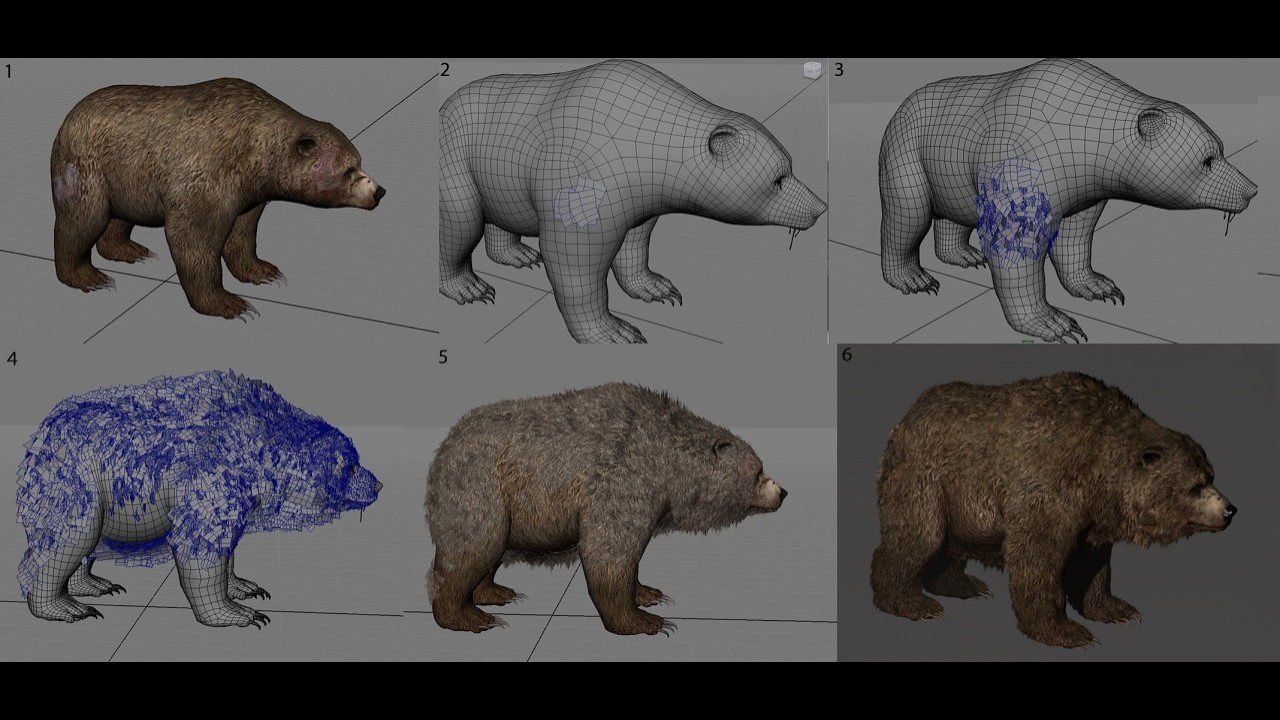Select the bear covered in blue fur cards, panel 4
Image resolution: width=1280 pixels, height=720 pixels.
pyautogui.click(x=198, y=498)
